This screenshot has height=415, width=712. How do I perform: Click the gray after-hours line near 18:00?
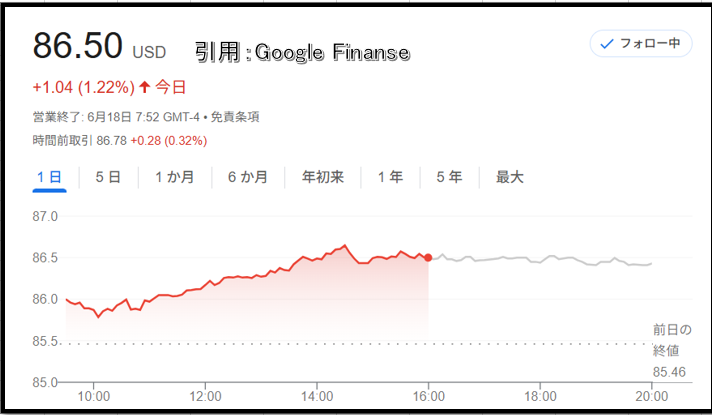click(540, 262)
